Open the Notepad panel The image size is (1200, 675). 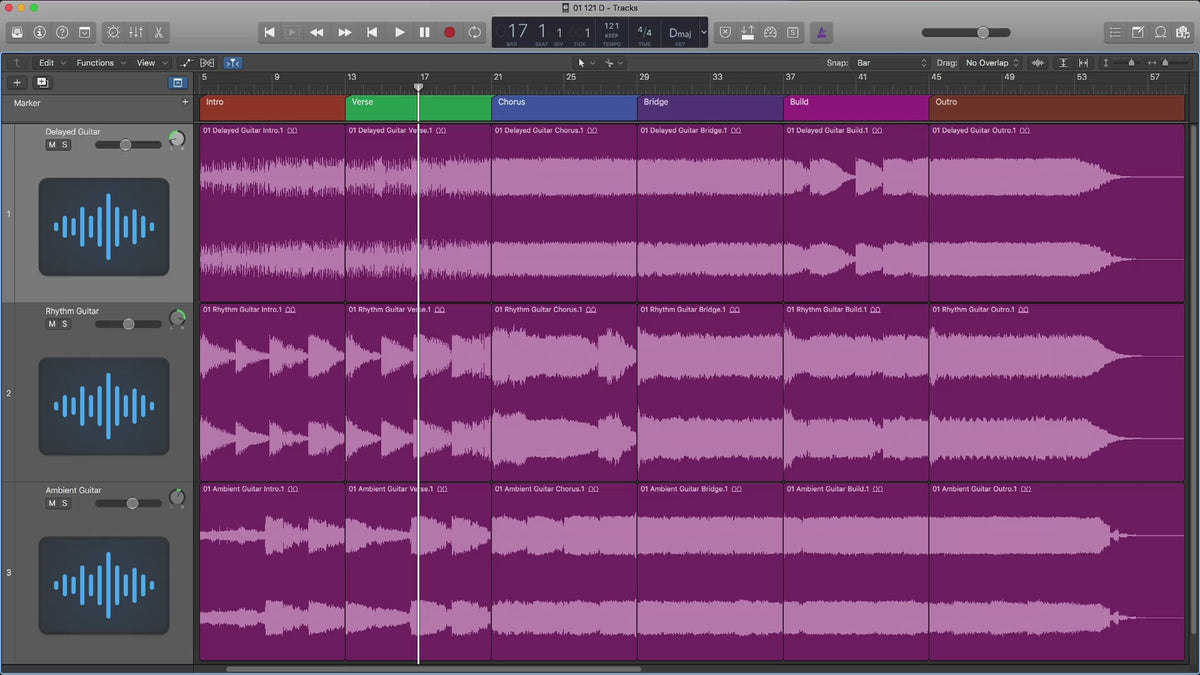click(1138, 32)
